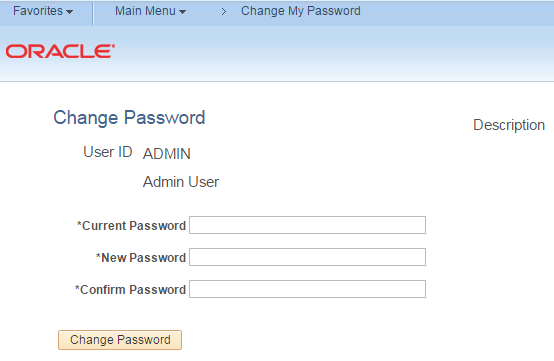Click the Favorites dropdown arrow
Screen dimensions: 554x361
70,12
